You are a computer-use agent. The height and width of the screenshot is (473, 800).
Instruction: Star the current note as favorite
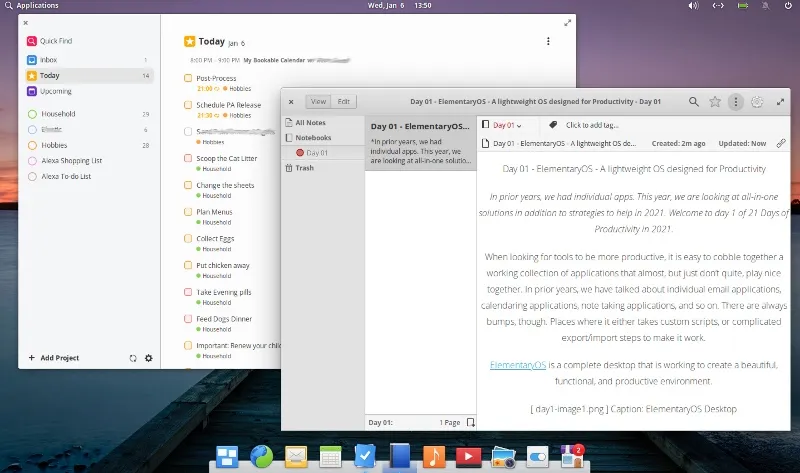715,102
